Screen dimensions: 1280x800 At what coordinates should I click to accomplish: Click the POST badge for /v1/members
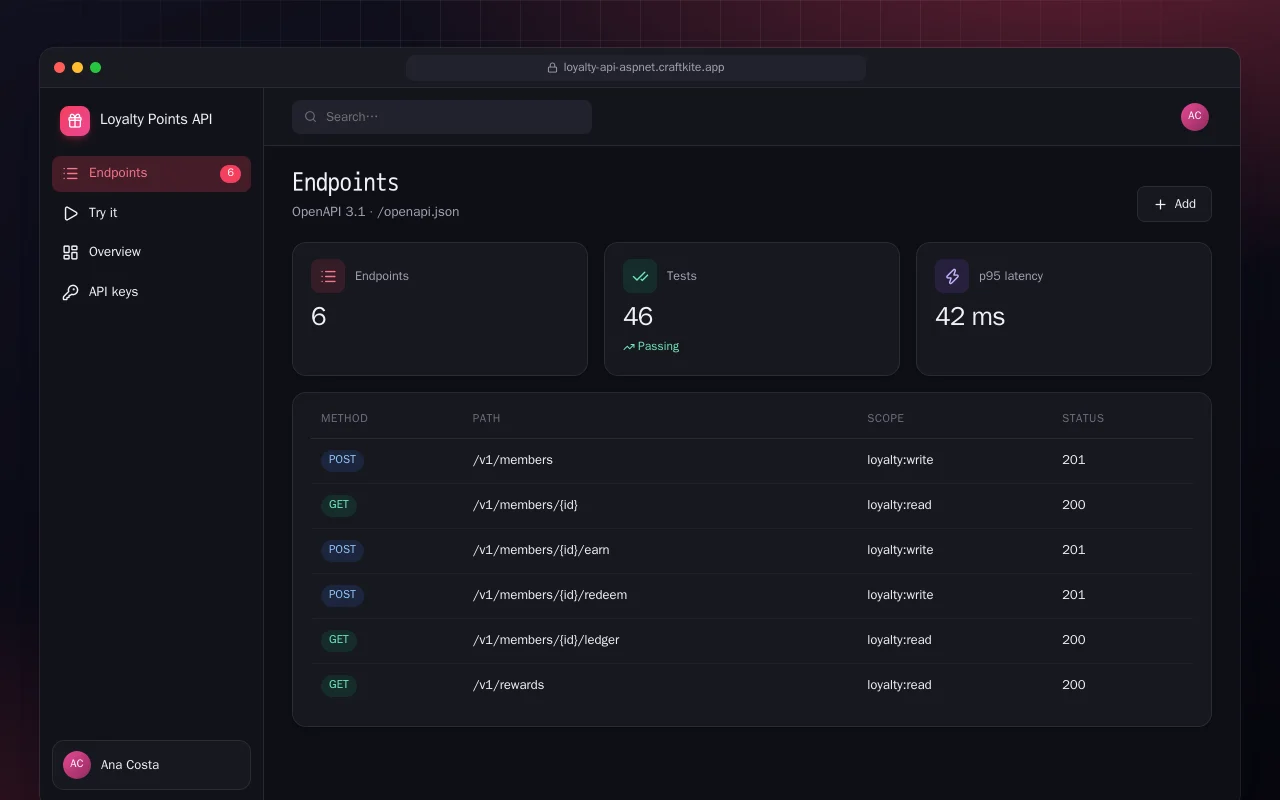click(x=342, y=460)
